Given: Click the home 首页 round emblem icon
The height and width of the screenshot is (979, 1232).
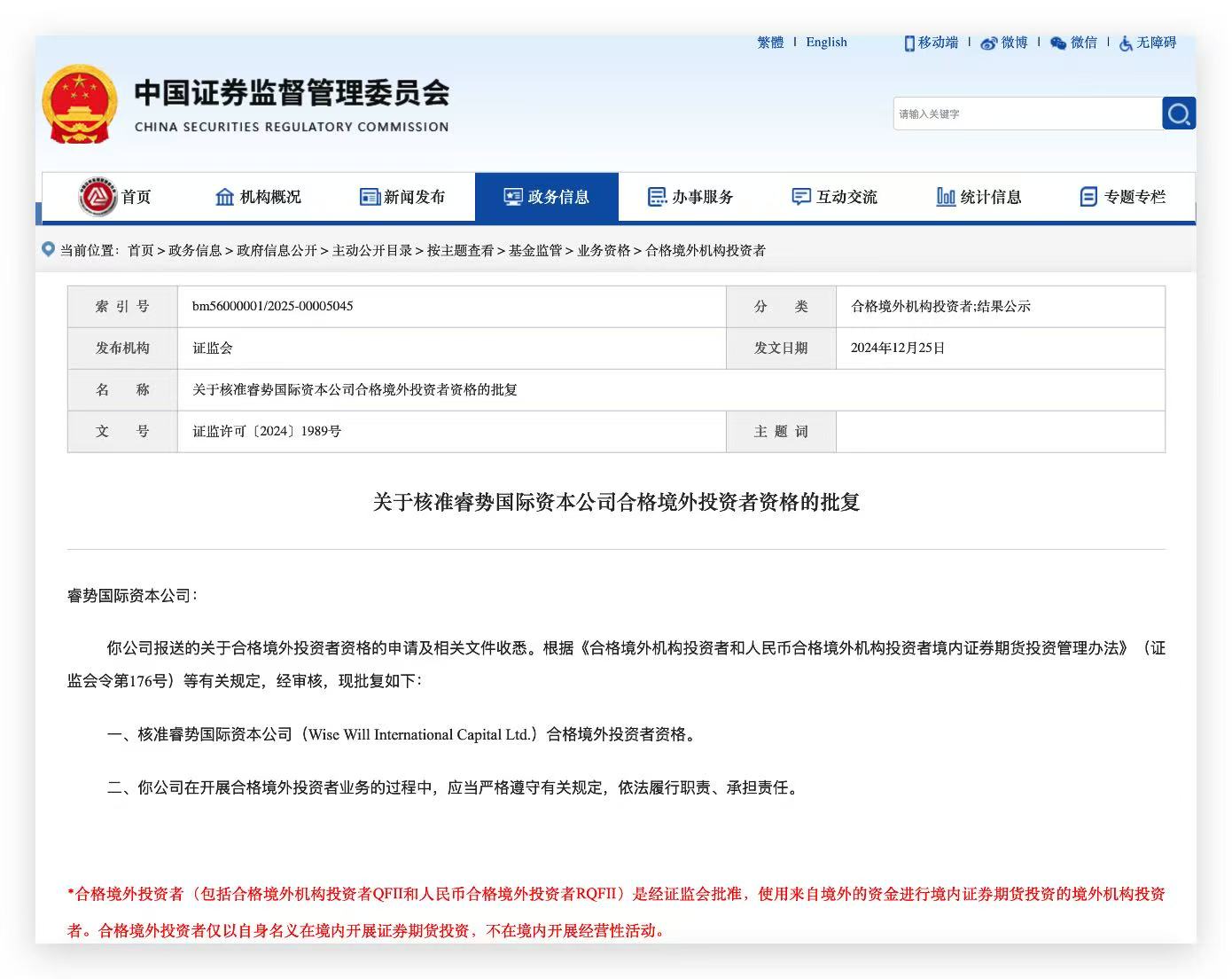Looking at the screenshot, I should pyautogui.click(x=97, y=197).
